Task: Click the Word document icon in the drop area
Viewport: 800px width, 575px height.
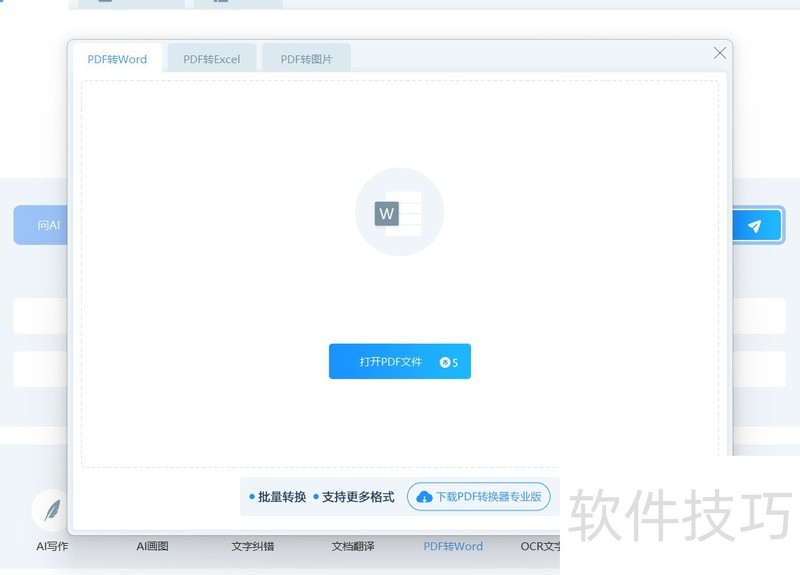Action: pyautogui.click(x=399, y=212)
